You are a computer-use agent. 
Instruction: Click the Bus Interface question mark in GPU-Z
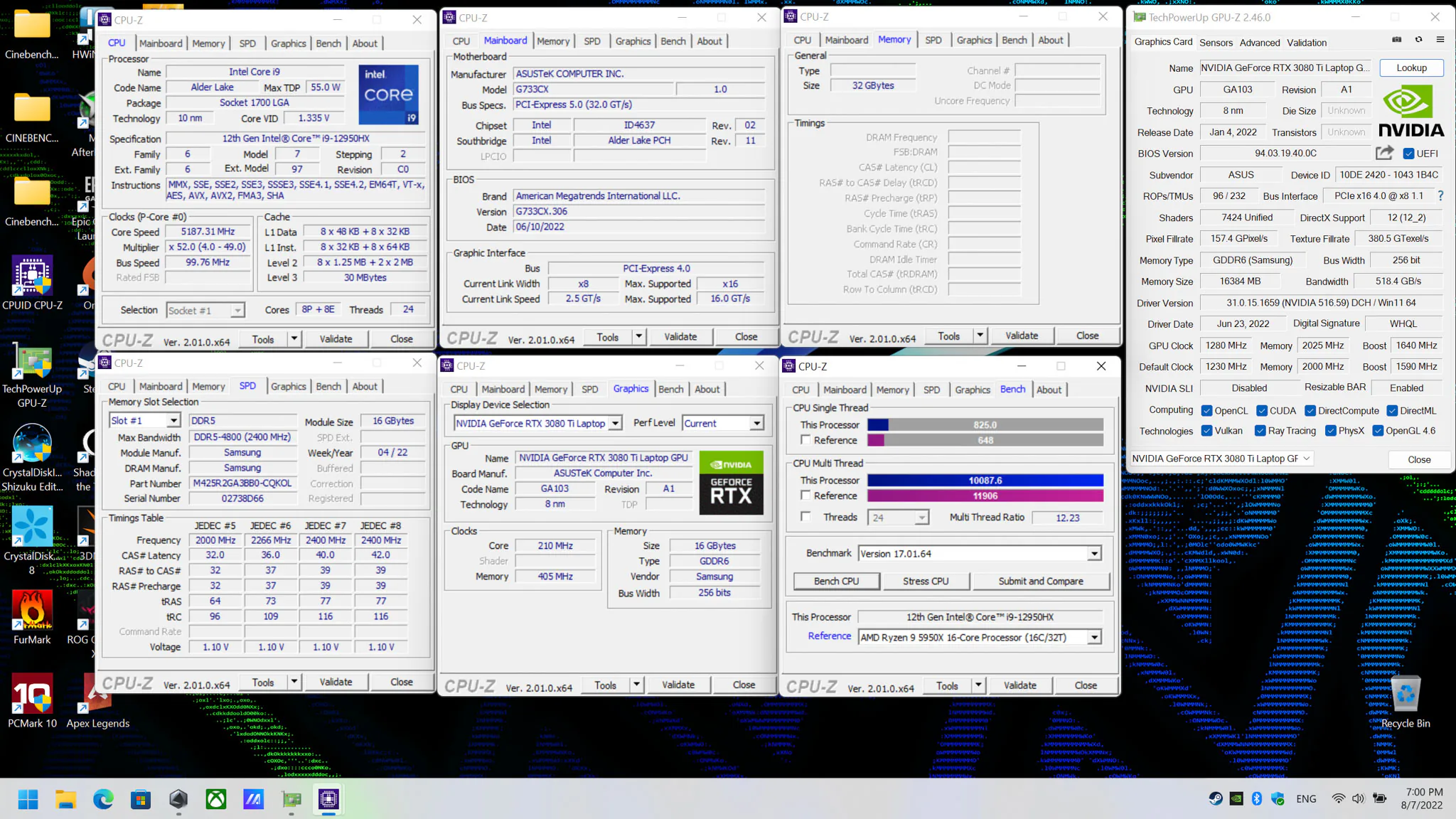pyautogui.click(x=1440, y=196)
